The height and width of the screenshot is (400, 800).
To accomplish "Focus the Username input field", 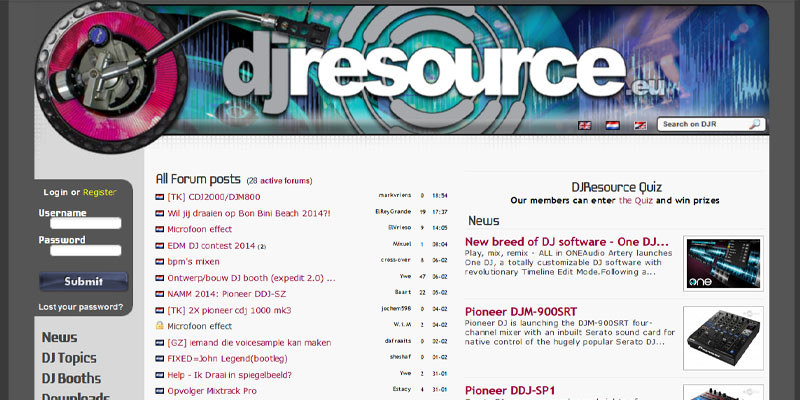I will [86, 223].
